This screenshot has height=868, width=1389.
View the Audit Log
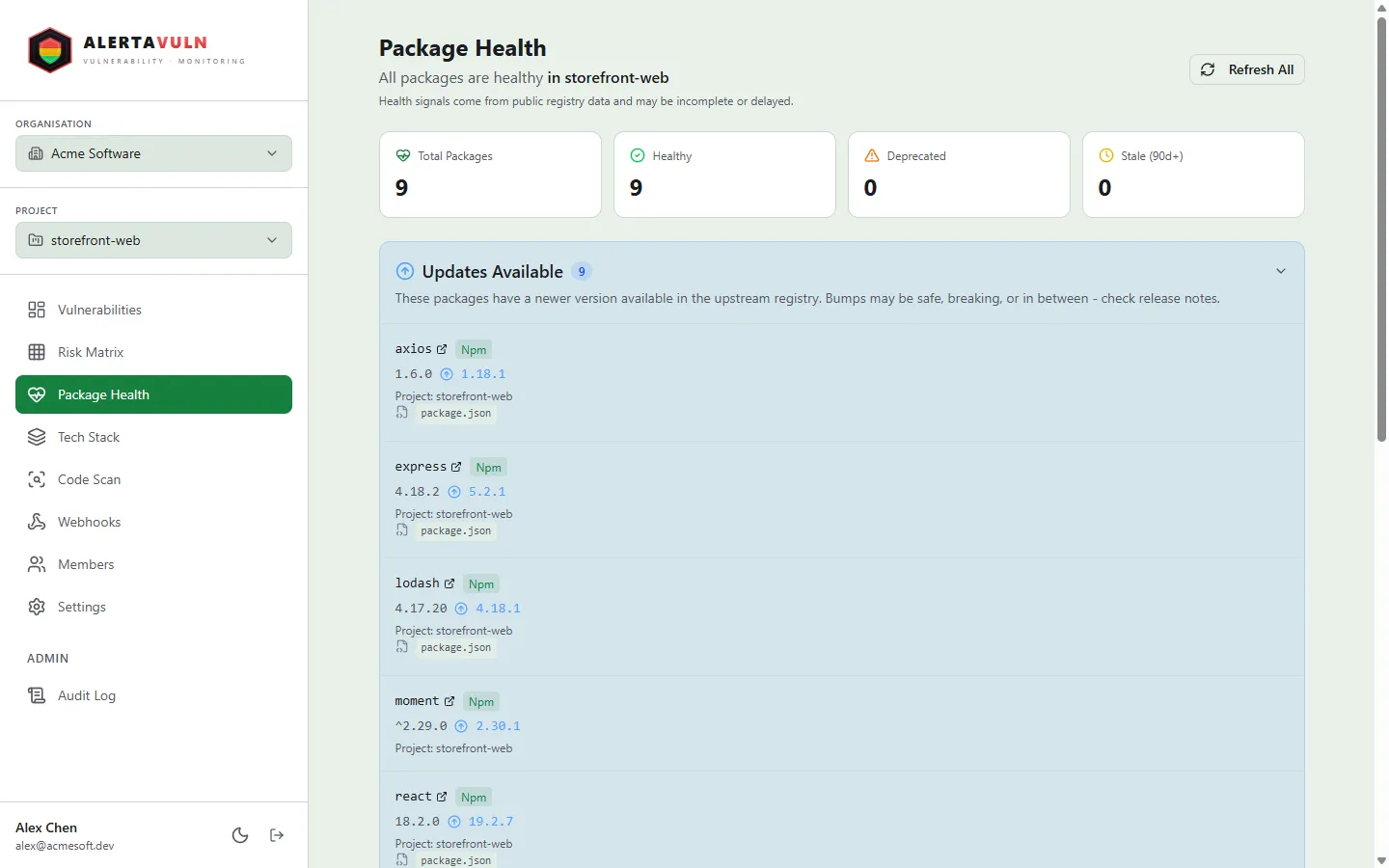[153, 695]
